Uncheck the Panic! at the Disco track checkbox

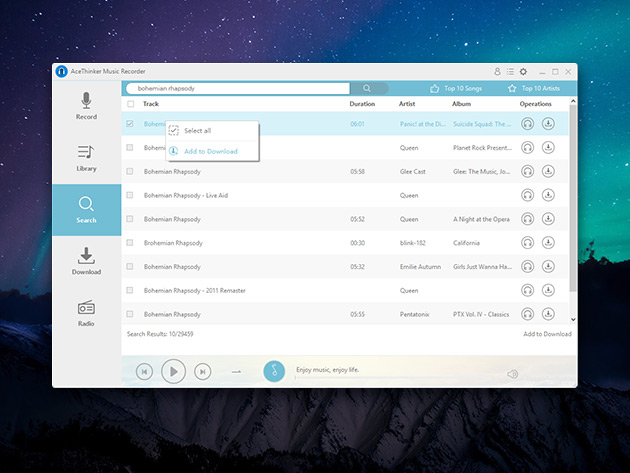click(130, 124)
